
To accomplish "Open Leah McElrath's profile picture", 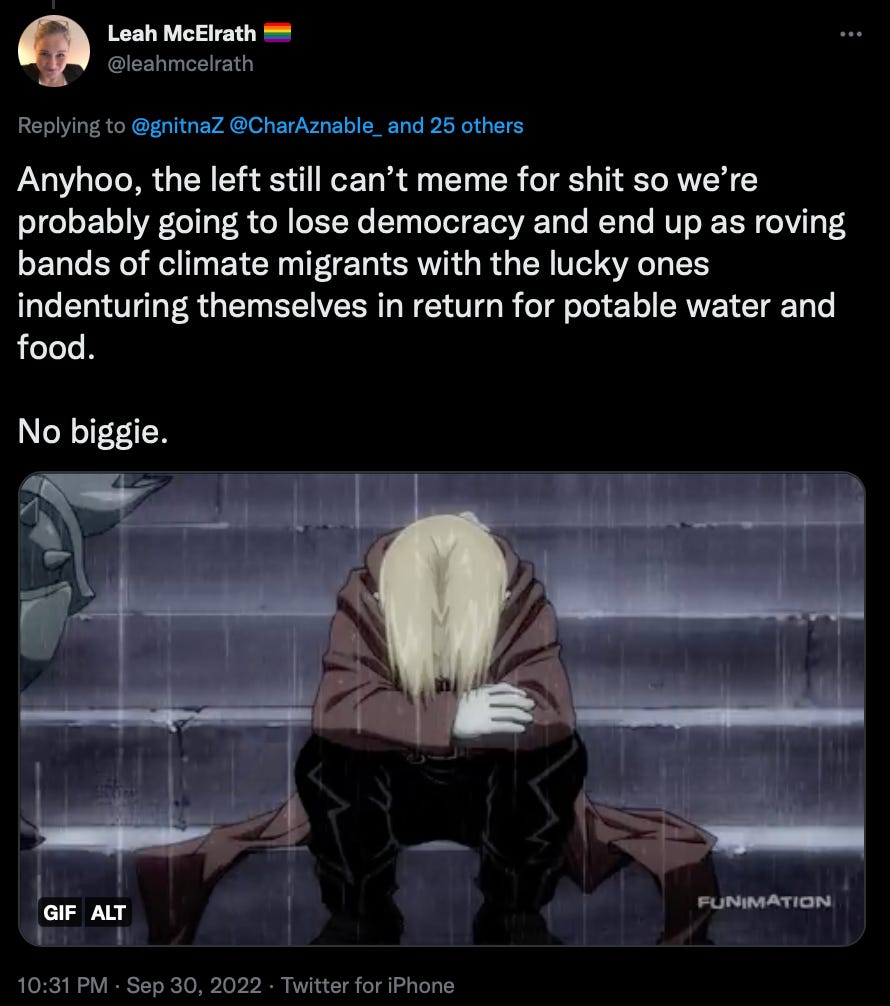I will (x=54, y=51).
